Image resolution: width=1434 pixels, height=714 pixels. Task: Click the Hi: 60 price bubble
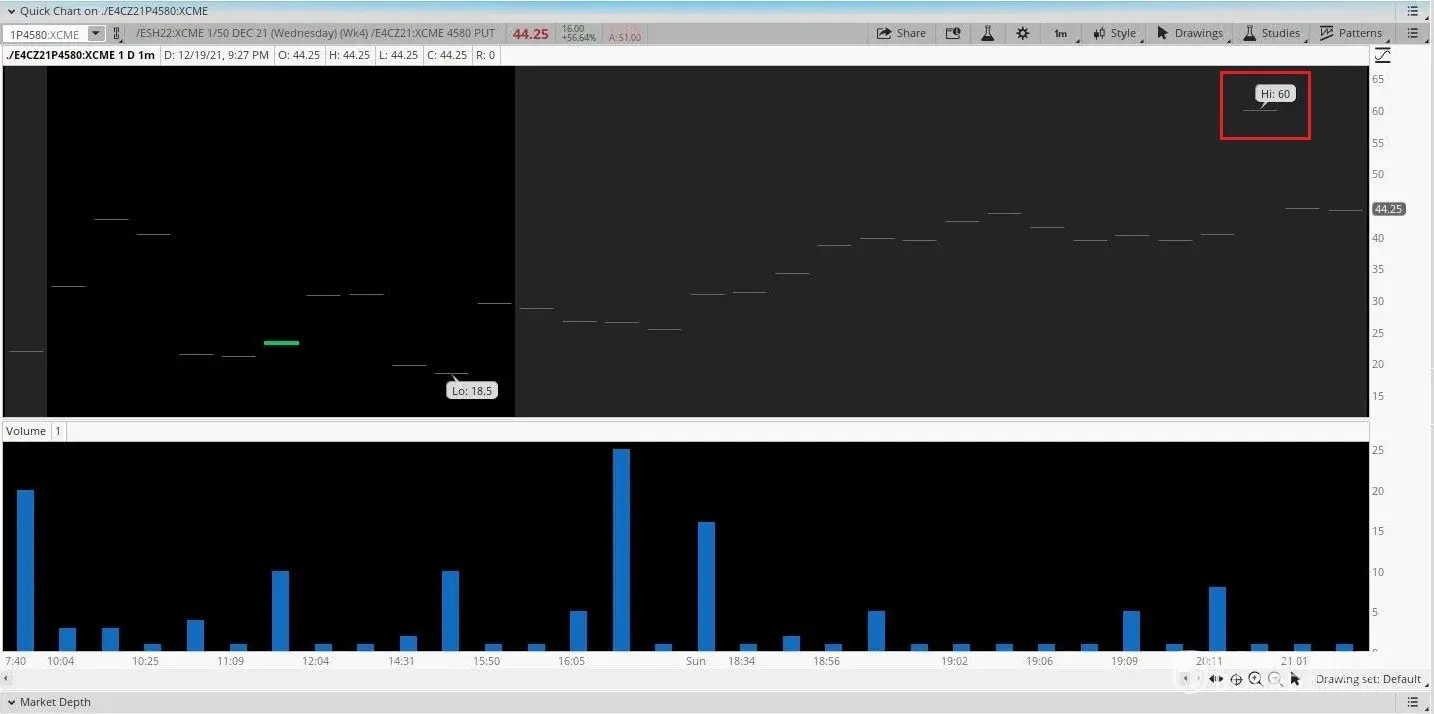click(1275, 94)
